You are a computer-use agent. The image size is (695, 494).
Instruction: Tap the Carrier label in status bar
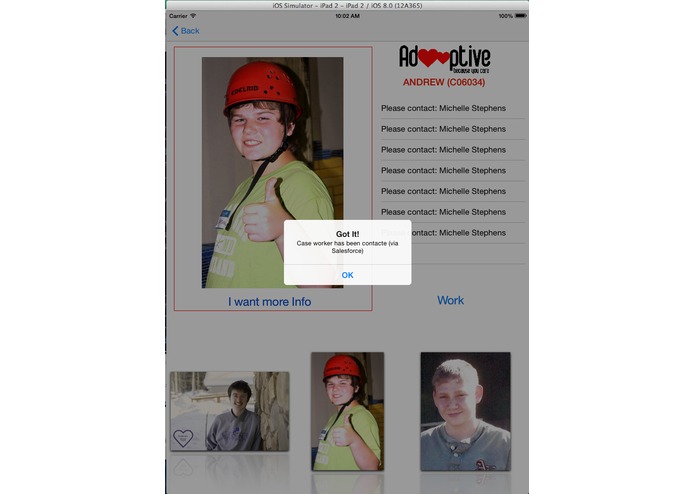coord(178,16)
